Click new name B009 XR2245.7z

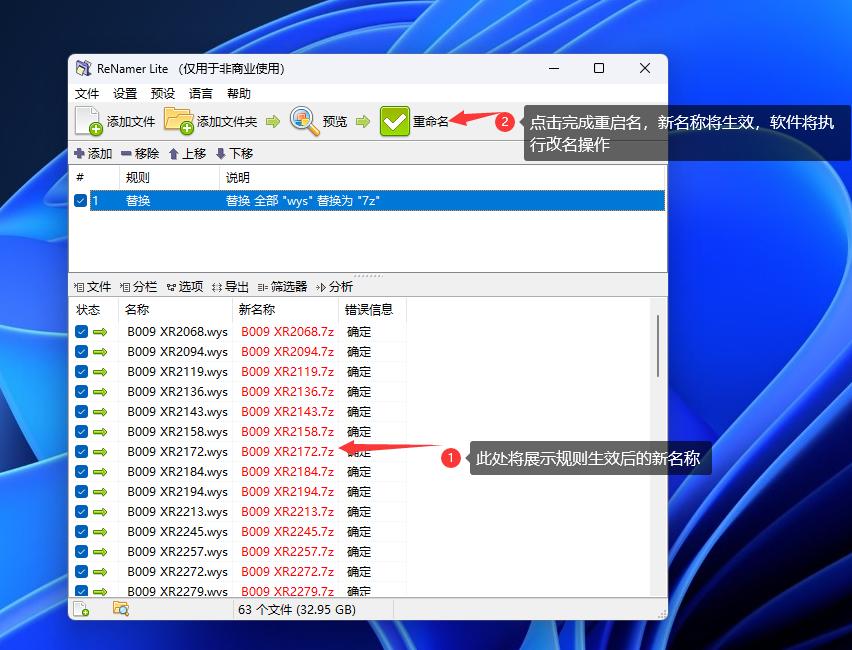(287, 532)
